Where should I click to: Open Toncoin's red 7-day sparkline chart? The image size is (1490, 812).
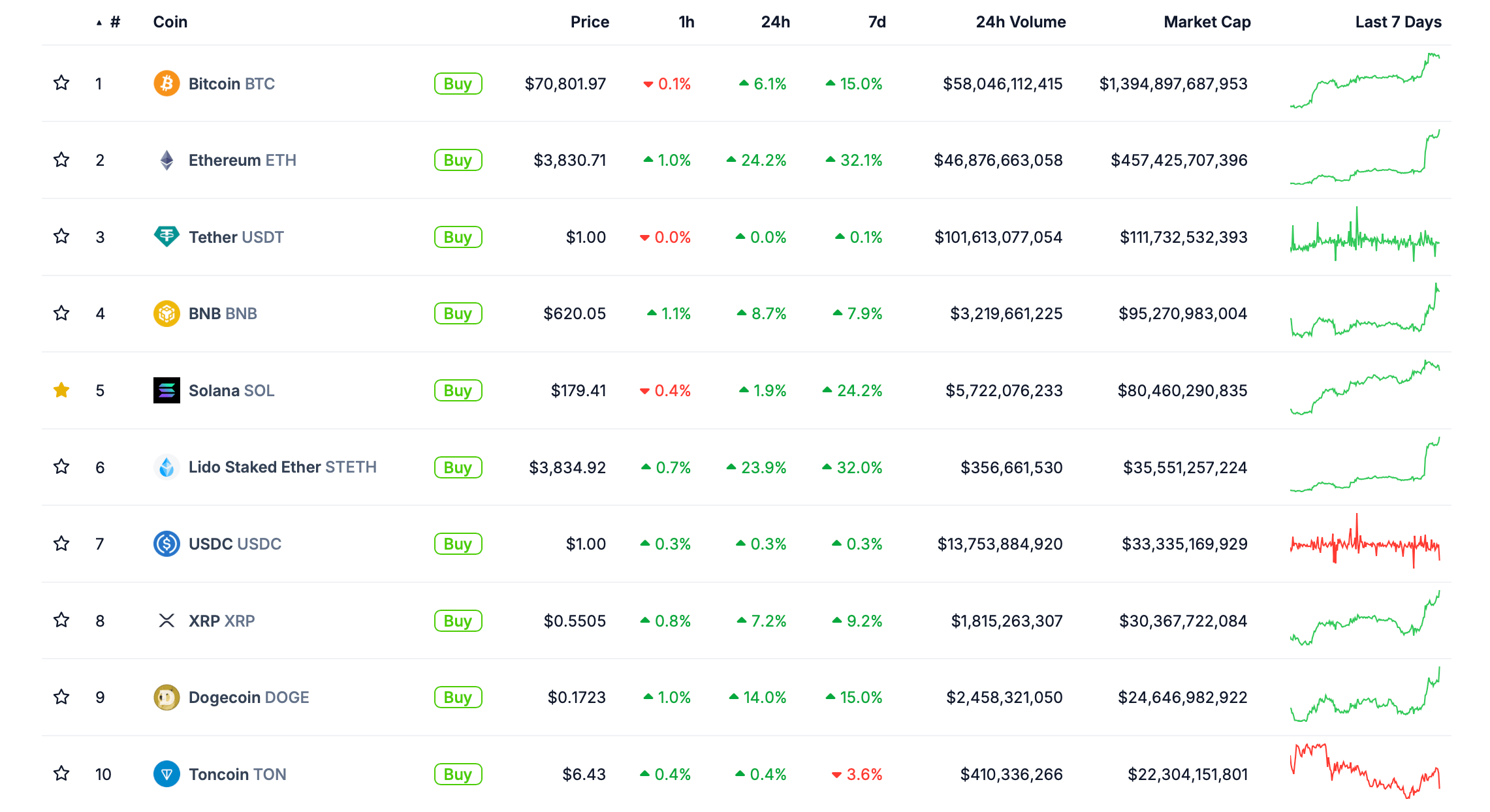(x=1365, y=771)
